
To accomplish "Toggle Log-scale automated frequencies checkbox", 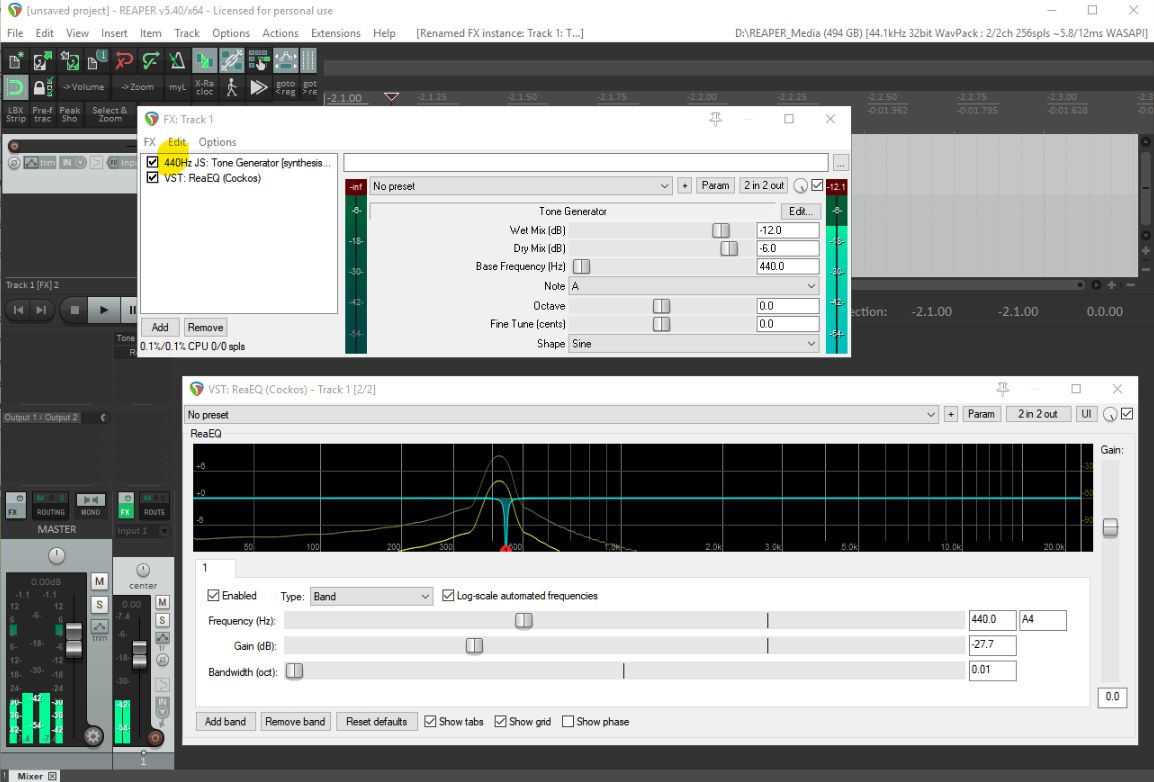I will [447, 595].
